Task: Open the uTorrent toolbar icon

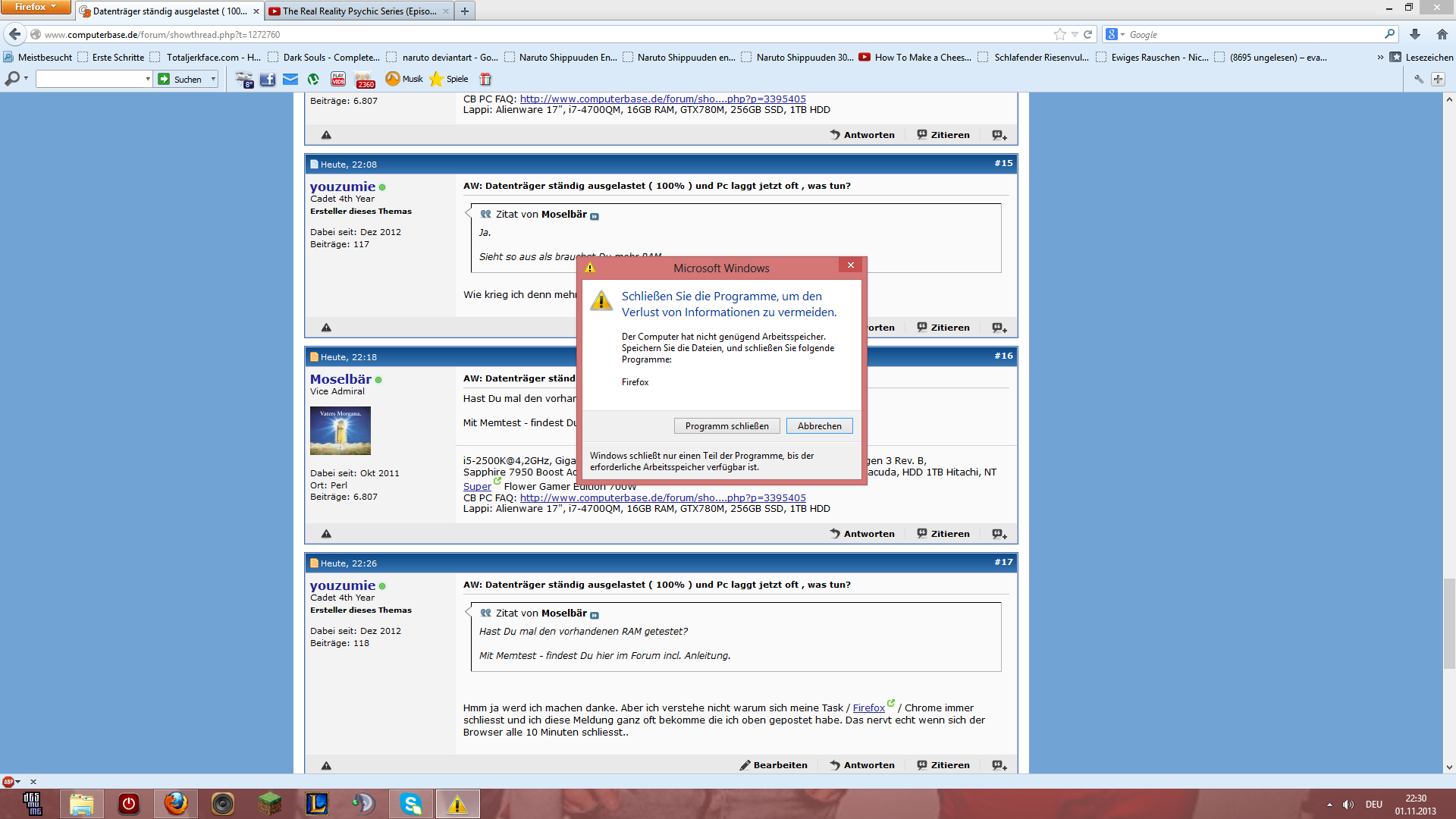Action: point(313,79)
